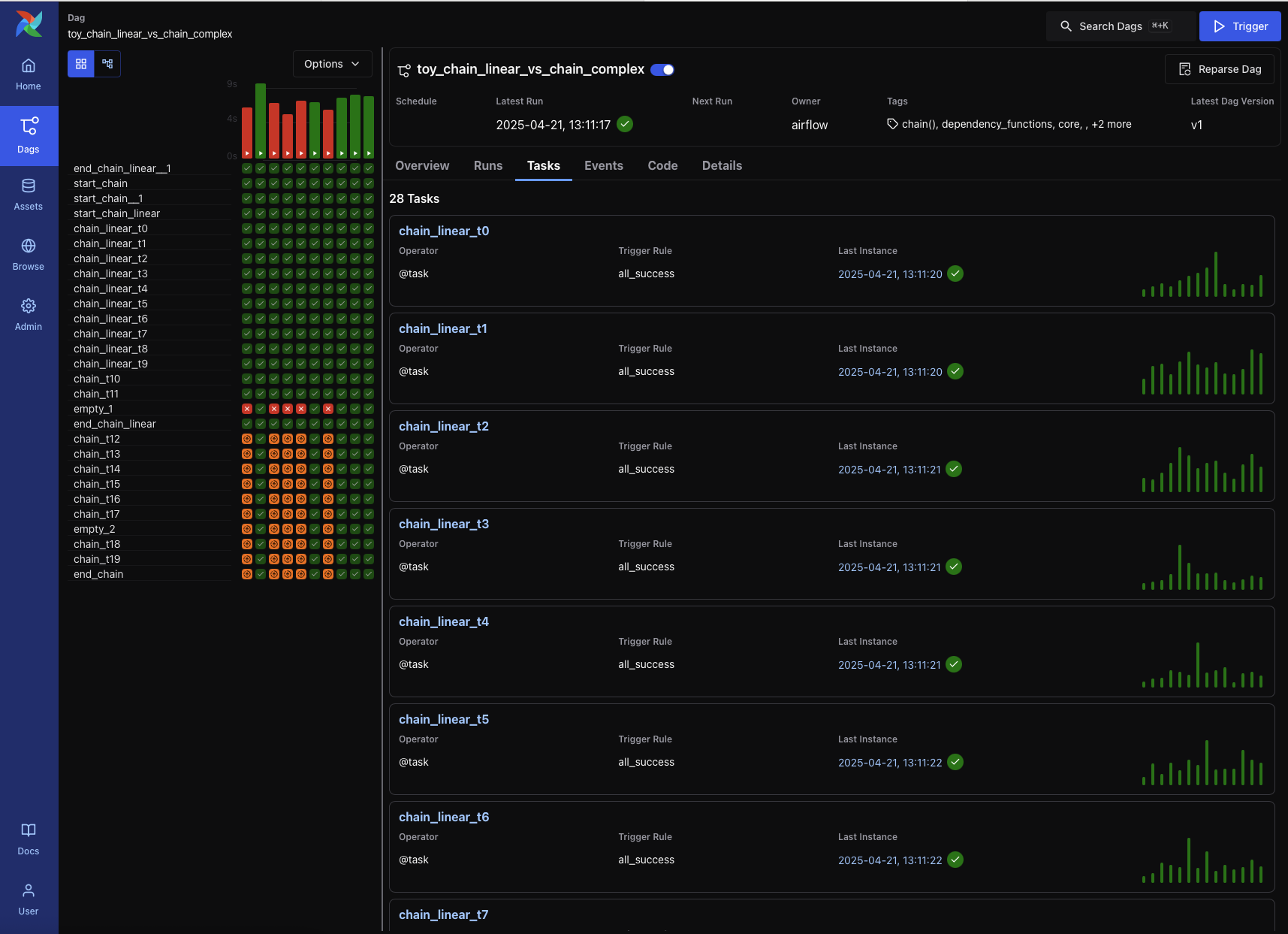The height and width of the screenshot is (934, 1288).
Task: Expand the +2 more hidden tags
Action: (x=1112, y=124)
